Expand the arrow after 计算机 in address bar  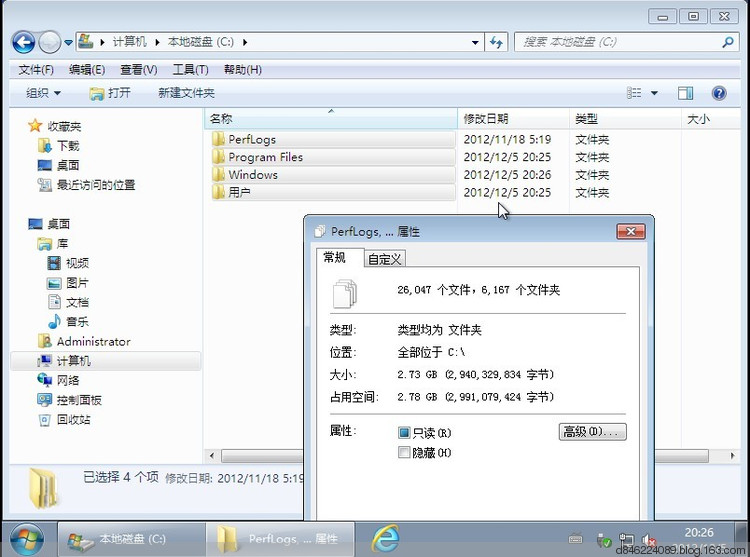(157, 42)
